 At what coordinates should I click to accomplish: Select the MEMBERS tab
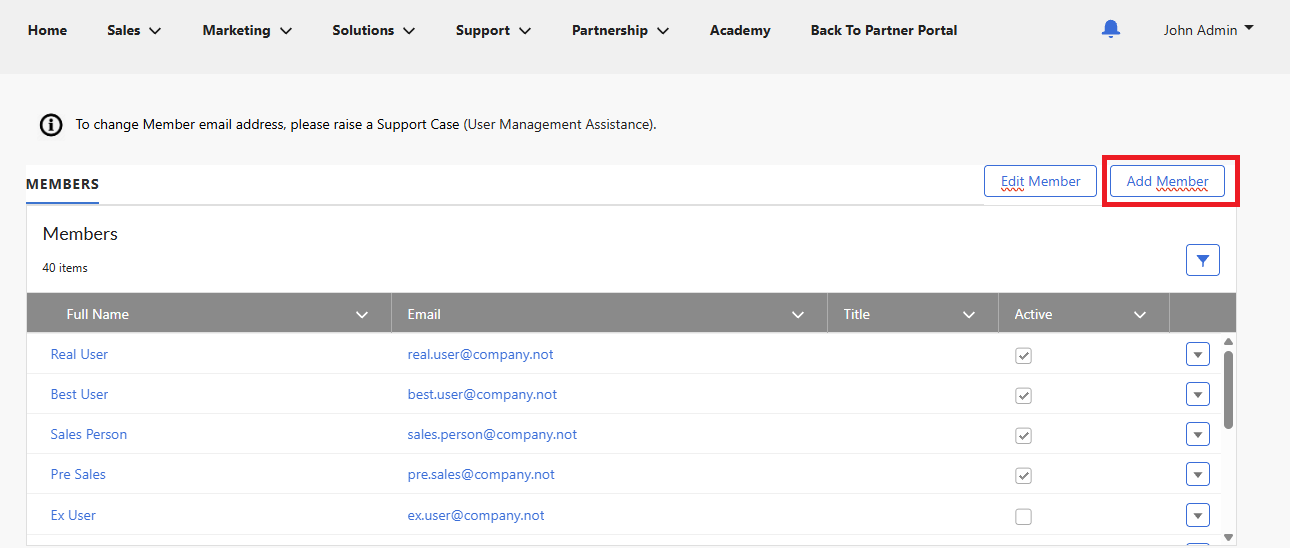coord(62,184)
